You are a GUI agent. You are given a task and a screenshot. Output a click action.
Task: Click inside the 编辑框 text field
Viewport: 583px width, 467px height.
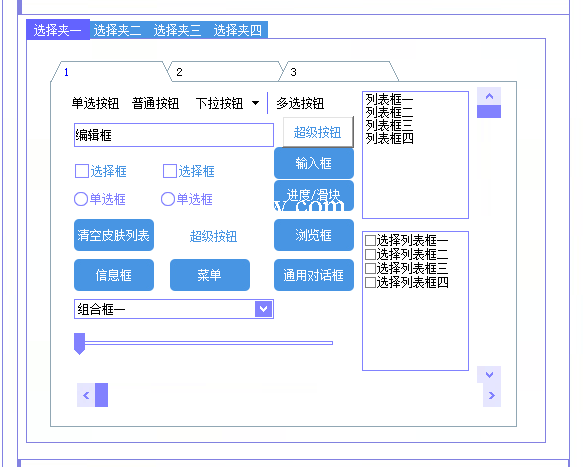[174, 135]
